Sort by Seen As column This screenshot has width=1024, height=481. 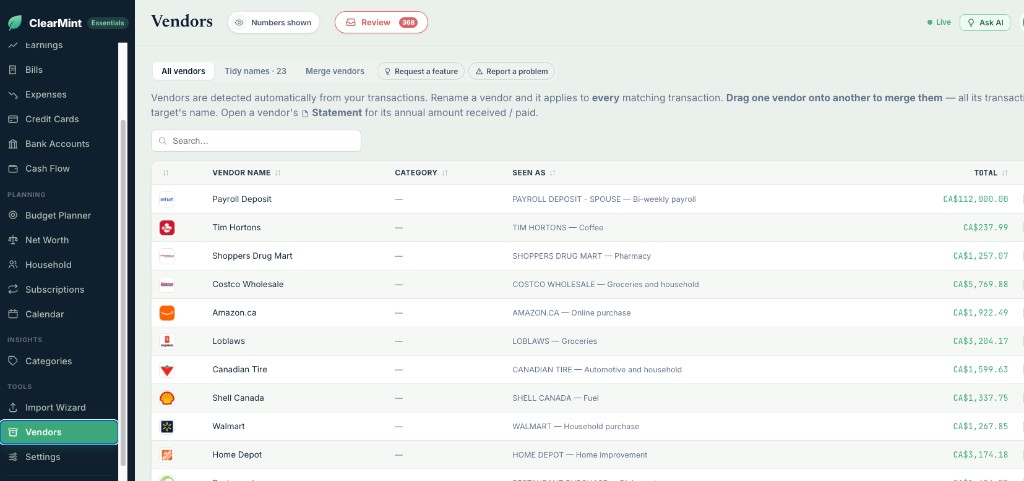tap(534, 173)
